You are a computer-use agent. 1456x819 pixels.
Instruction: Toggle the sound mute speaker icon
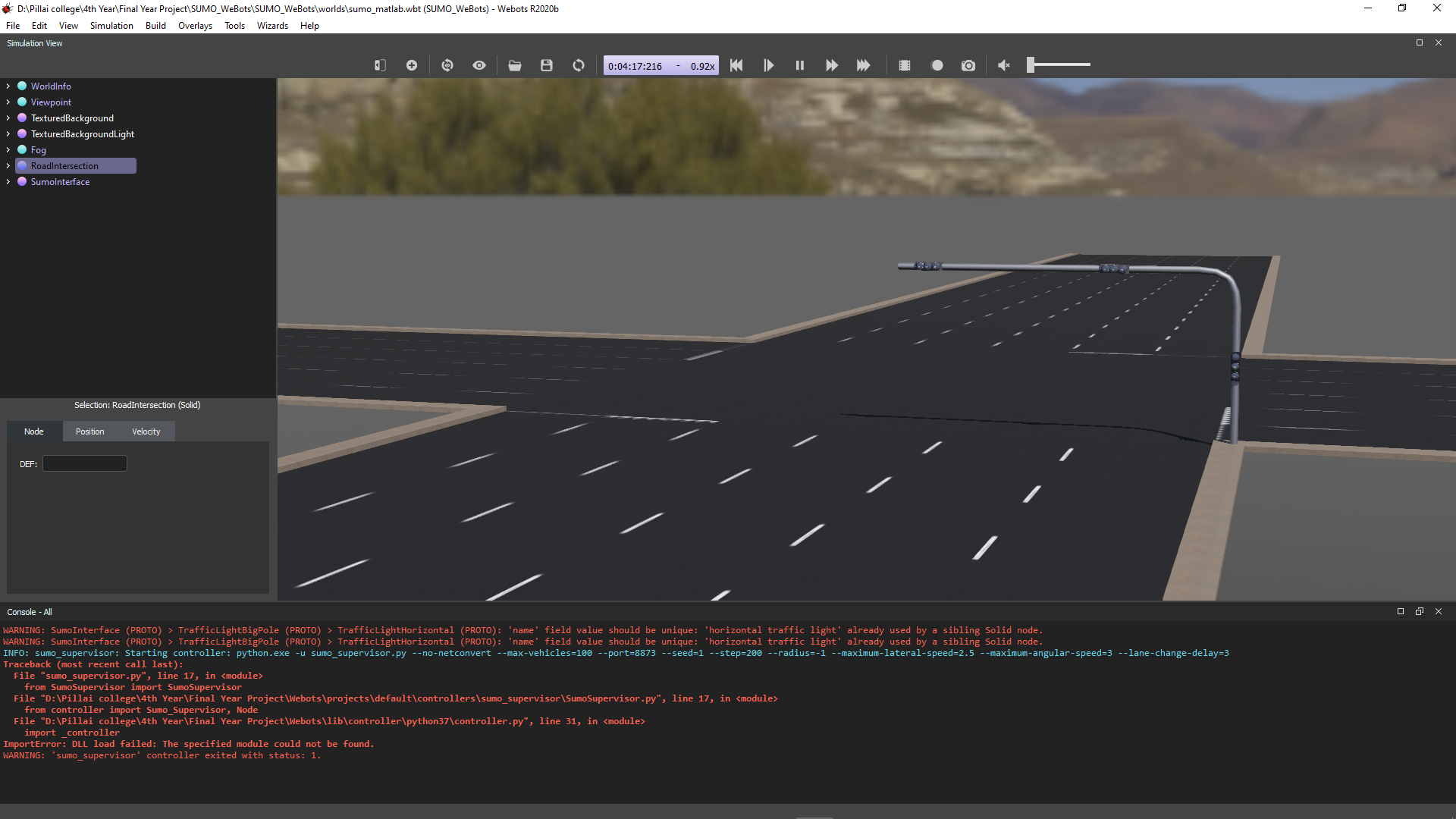click(1003, 65)
